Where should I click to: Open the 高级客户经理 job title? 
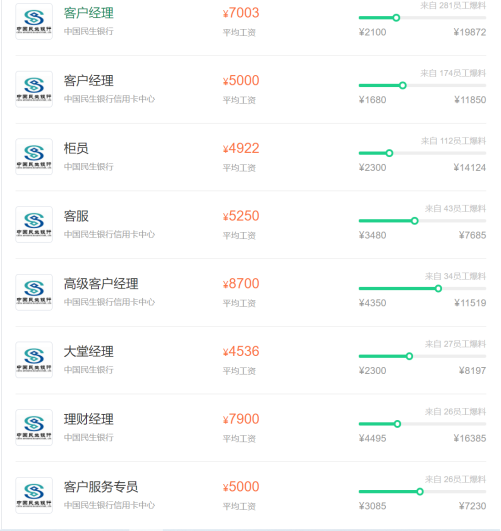point(101,284)
